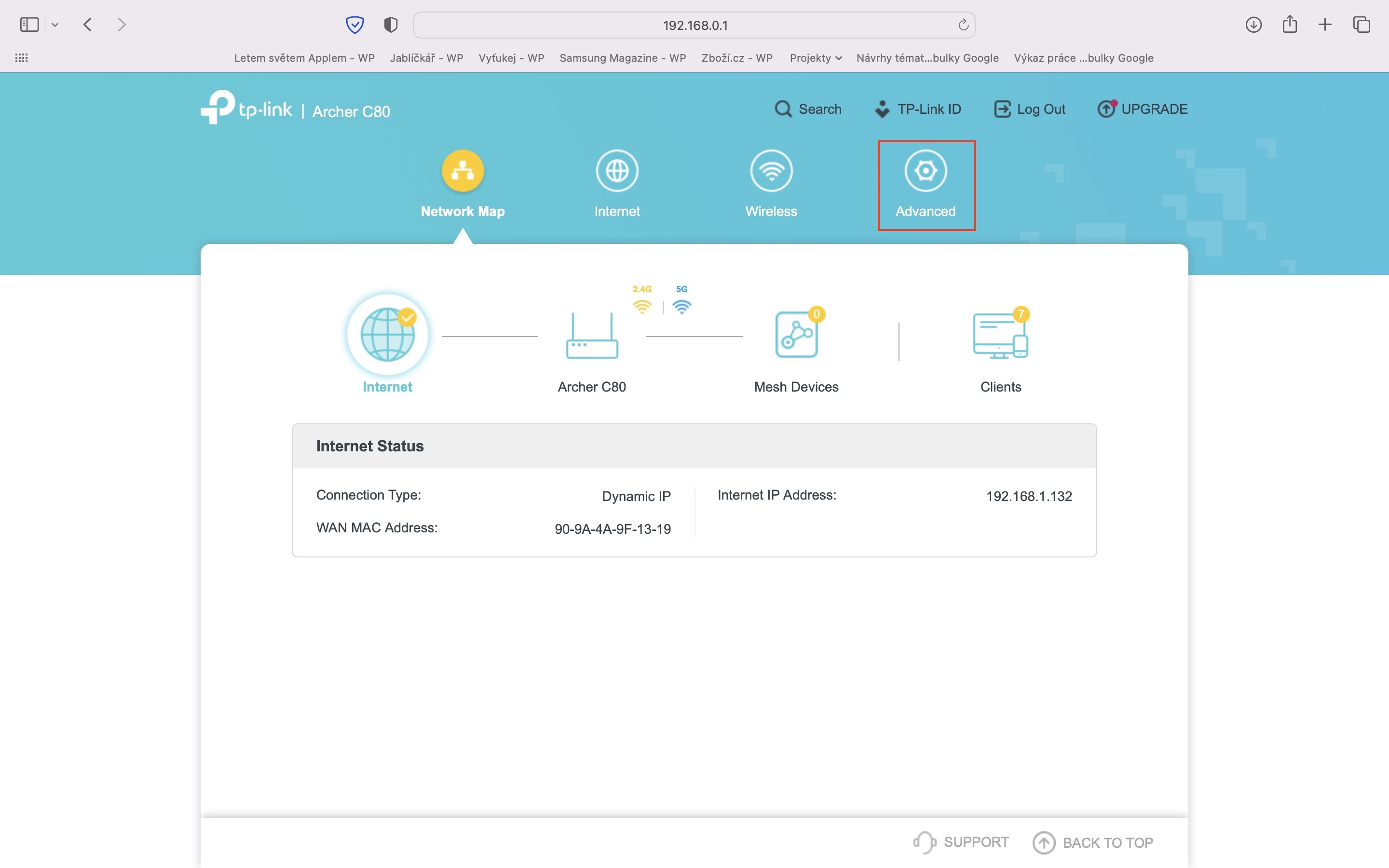
Task: Click the browser share icon
Action: (1290, 25)
